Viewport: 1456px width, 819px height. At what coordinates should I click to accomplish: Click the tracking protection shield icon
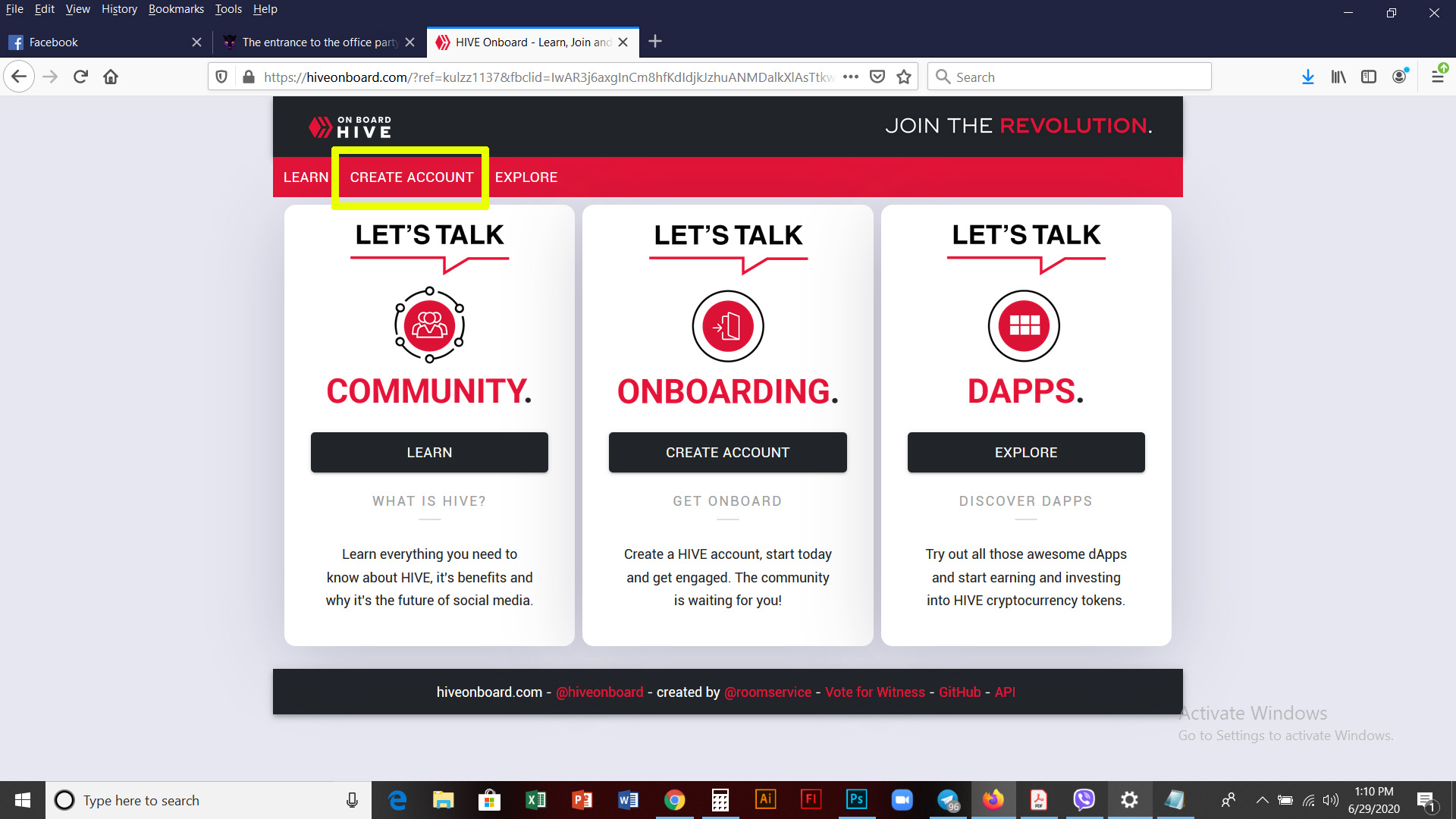click(x=221, y=77)
